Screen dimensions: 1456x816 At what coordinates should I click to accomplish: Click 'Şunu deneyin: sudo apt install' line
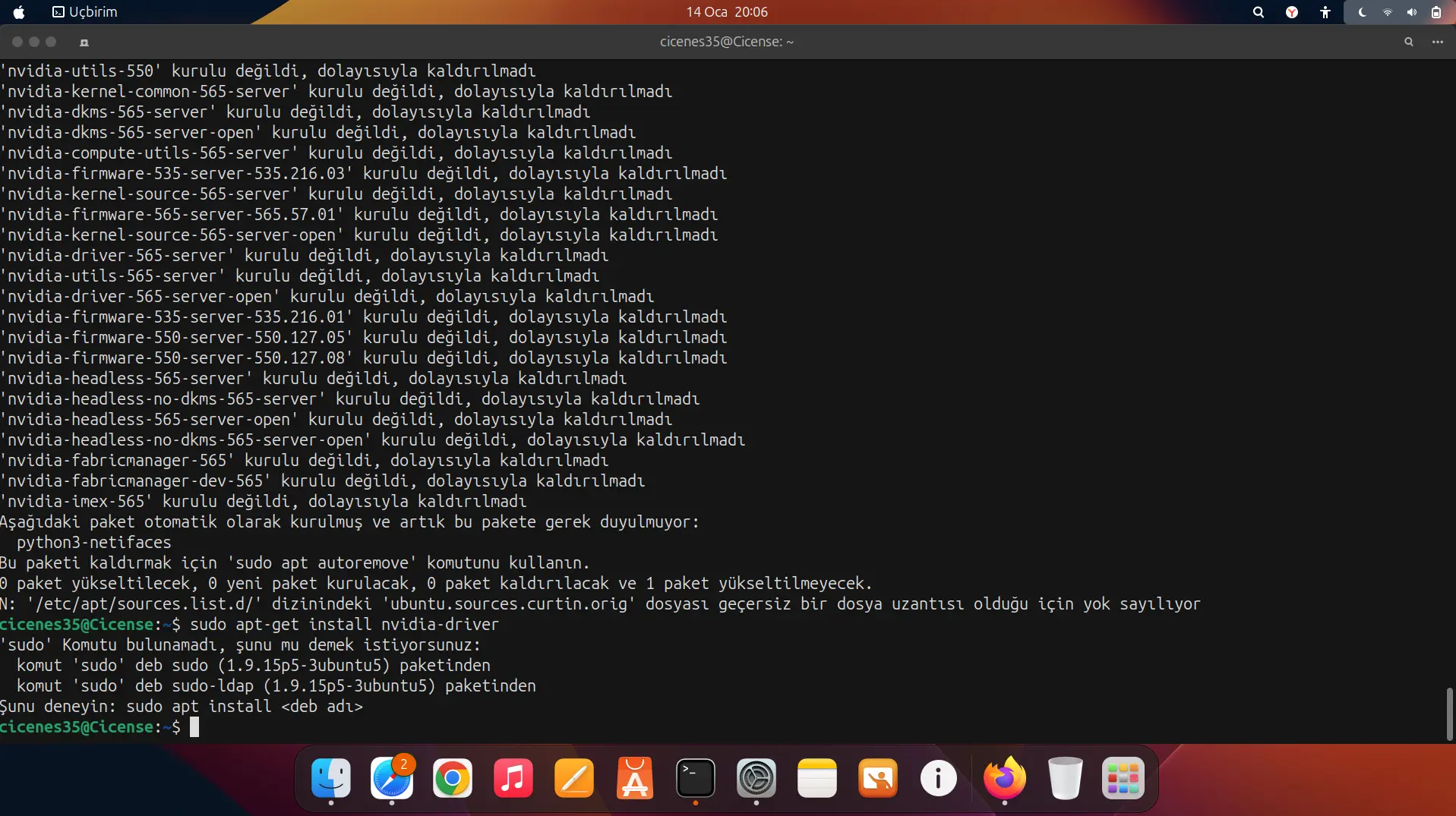182,707
